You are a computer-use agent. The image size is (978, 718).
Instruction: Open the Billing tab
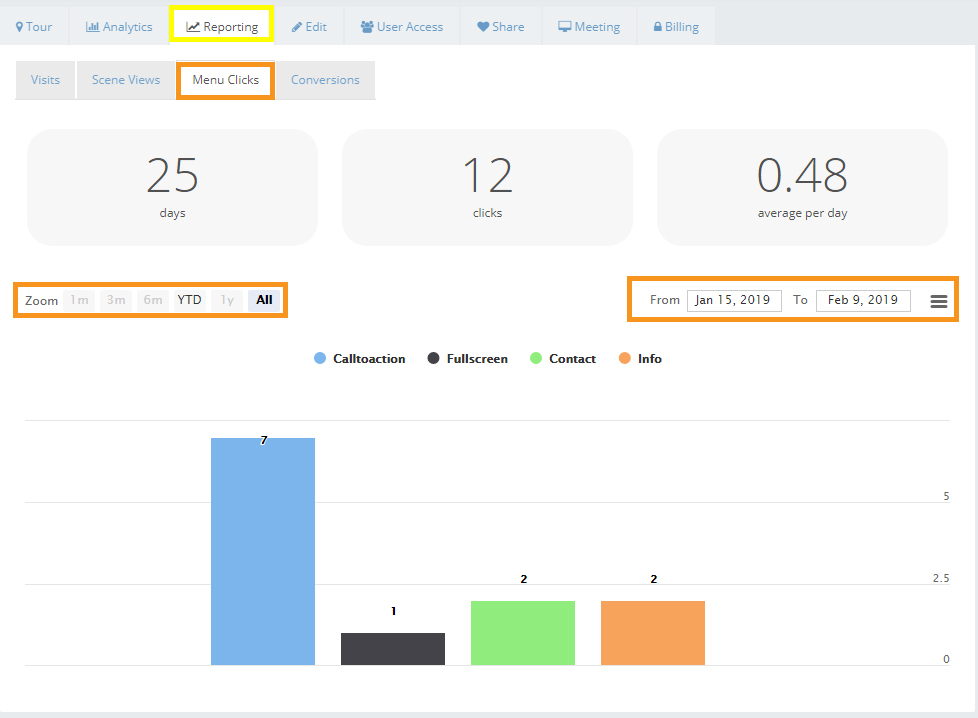676,27
